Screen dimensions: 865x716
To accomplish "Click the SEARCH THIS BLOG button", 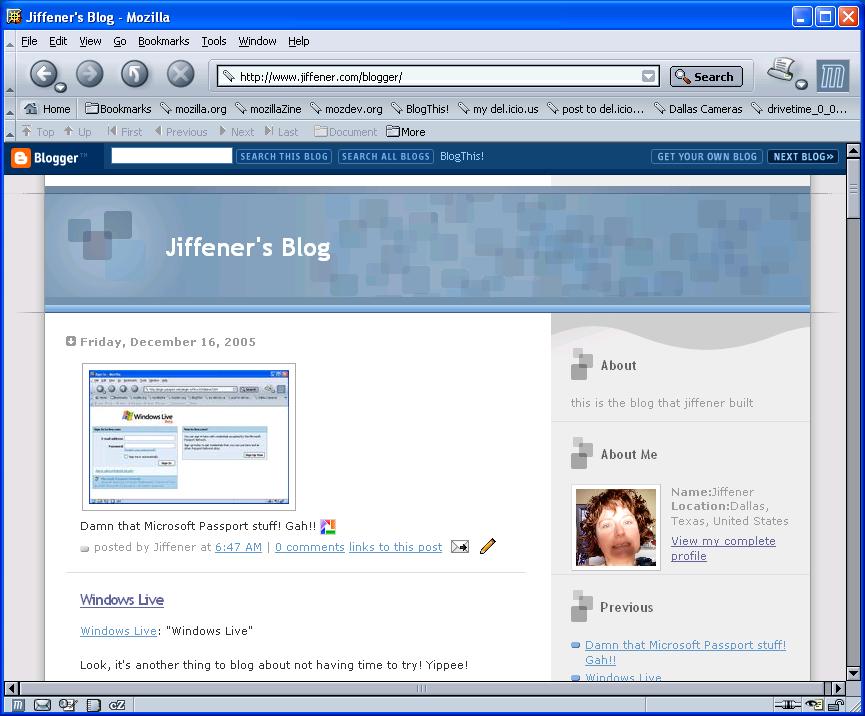I will click(284, 156).
